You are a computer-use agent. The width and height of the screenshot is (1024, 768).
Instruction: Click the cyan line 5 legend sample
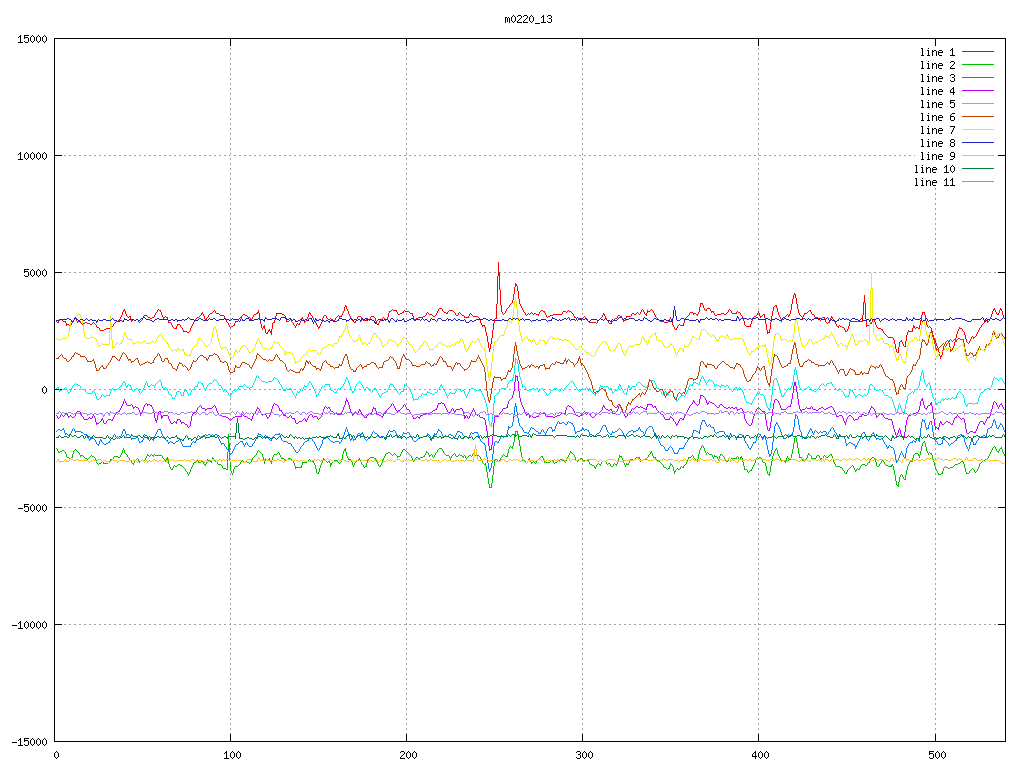(978, 104)
